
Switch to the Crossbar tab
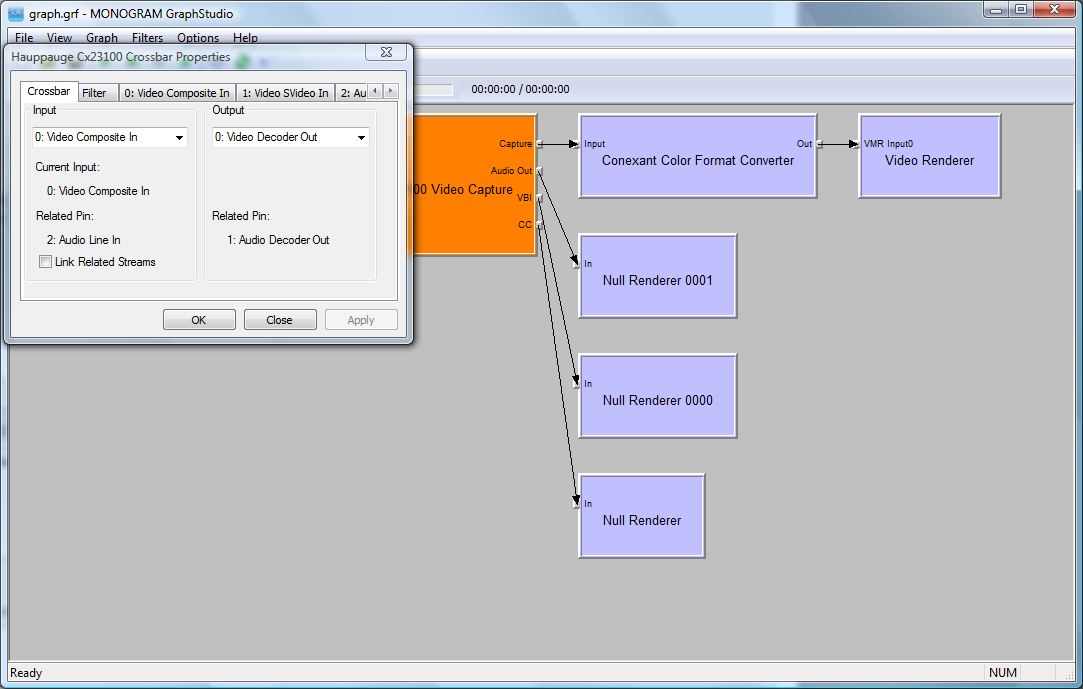pyautogui.click(x=48, y=91)
